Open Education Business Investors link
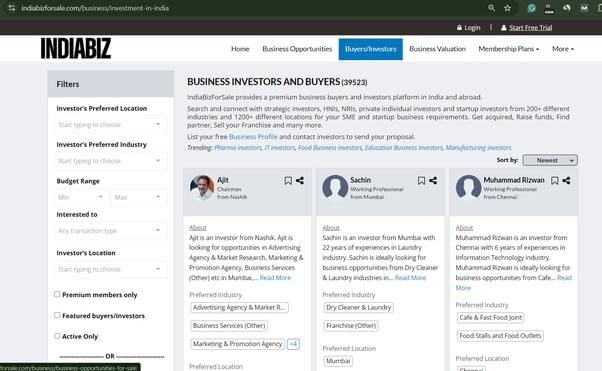Image resolution: width=602 pixels, height=371 pixels. (404, 148)
